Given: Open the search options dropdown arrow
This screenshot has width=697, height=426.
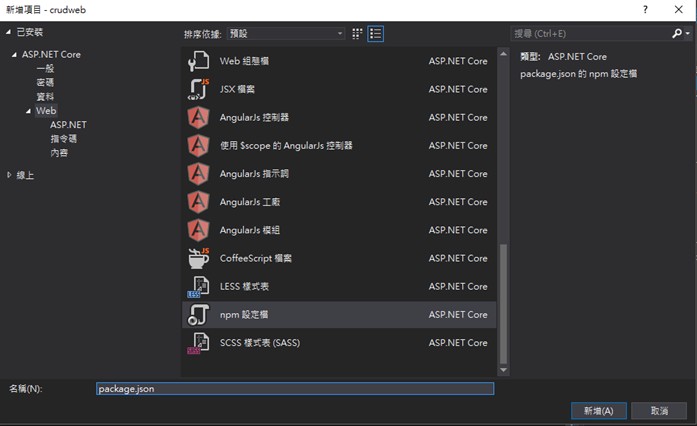Looking at the screenshot, I should click(x=688, y=33).
